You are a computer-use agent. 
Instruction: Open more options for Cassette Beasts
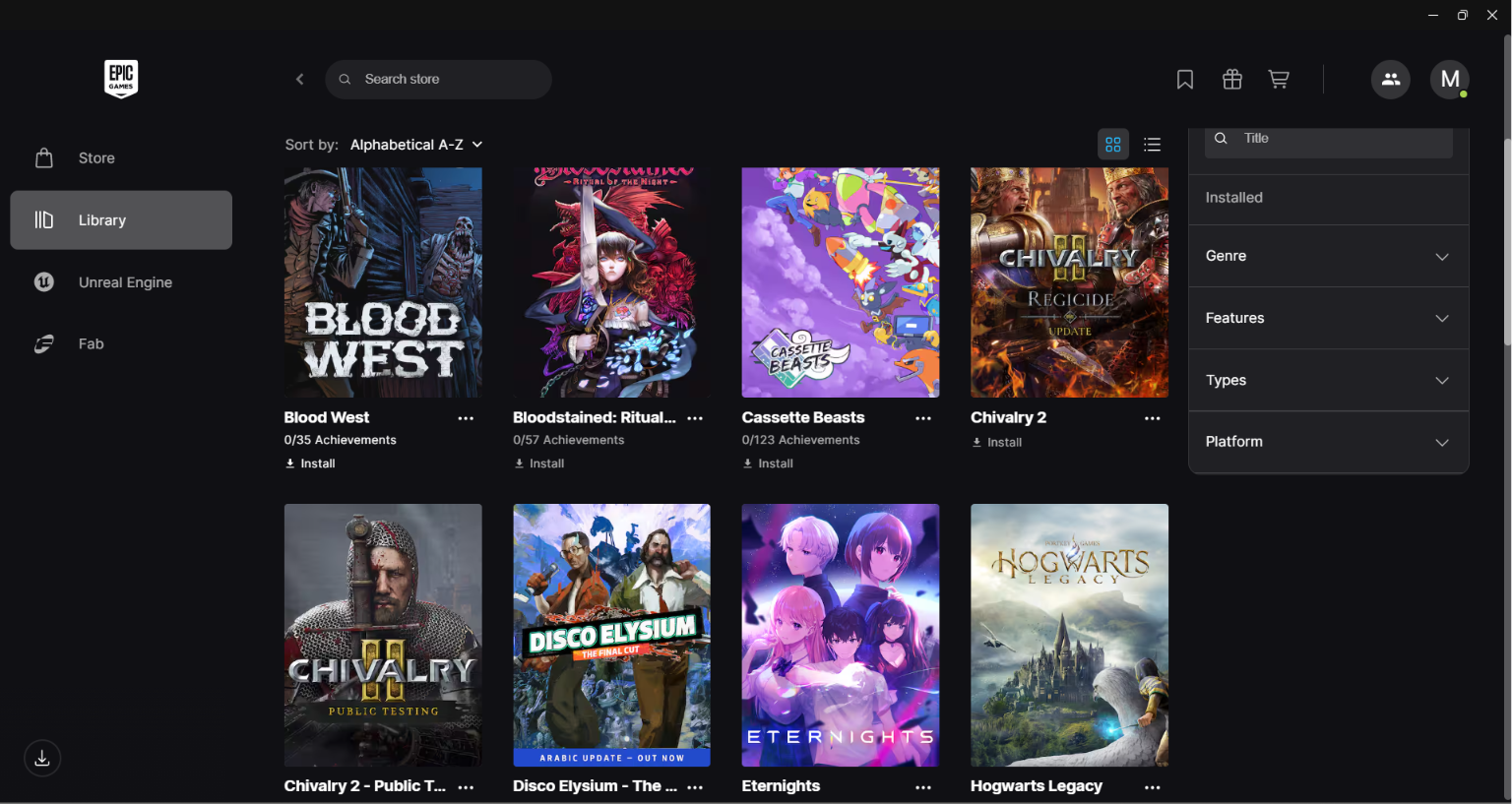pyautogui.click(x=923, y=418)
